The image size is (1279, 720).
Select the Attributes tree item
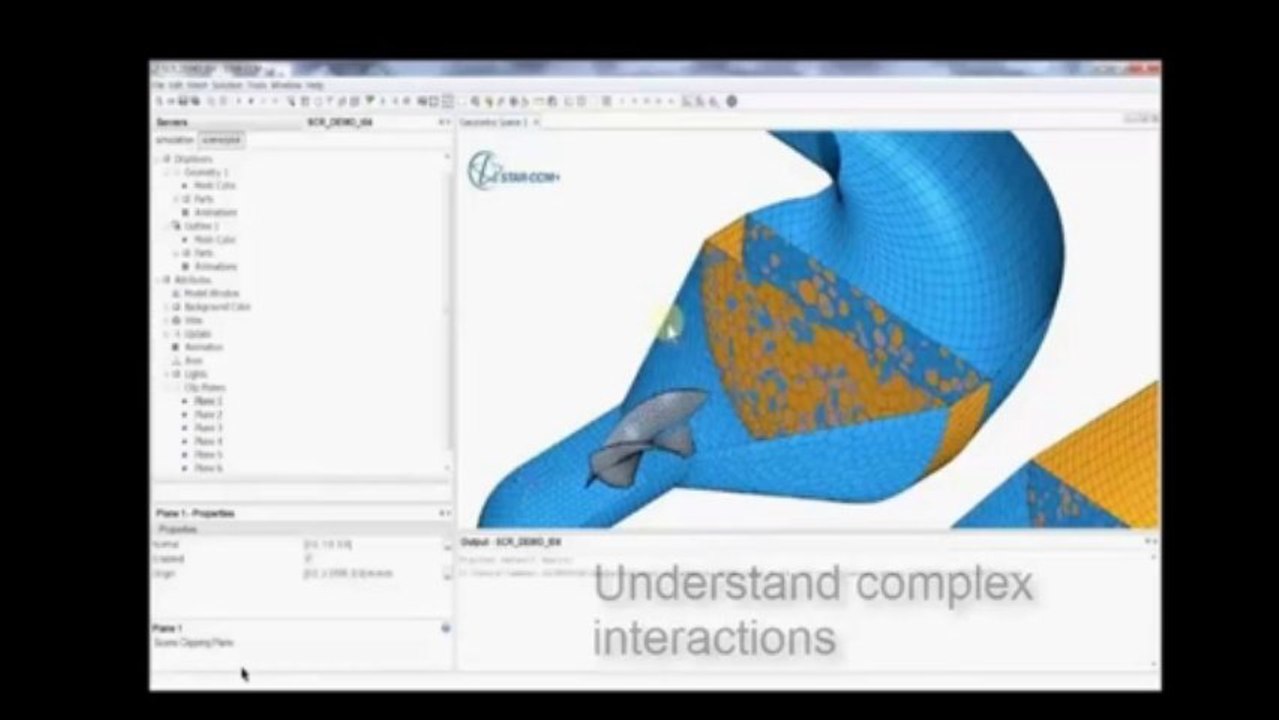pyautogui.click(x=192, y=280)
